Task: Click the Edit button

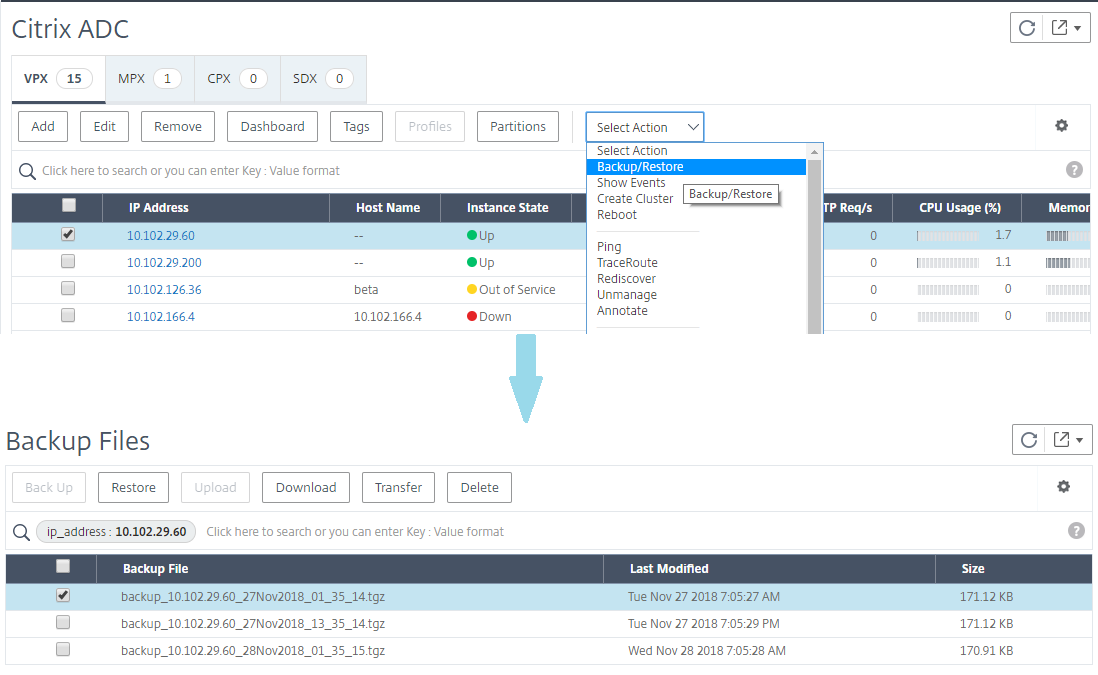Action: [104, 127]
